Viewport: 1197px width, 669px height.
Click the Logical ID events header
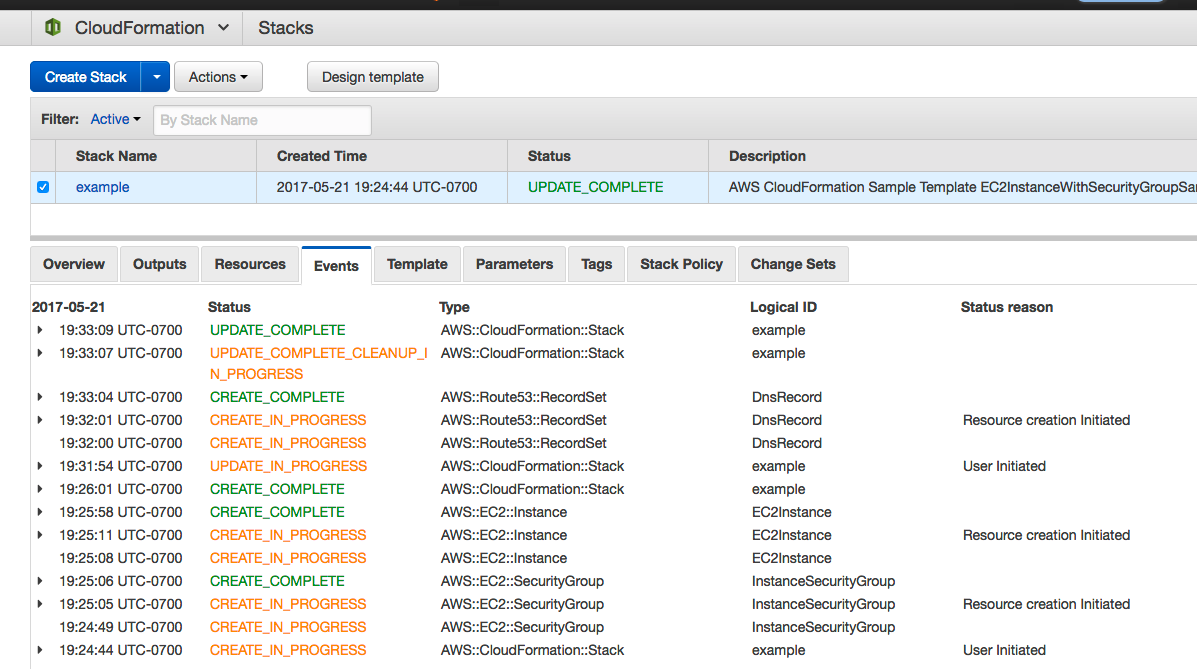[783, 307]
